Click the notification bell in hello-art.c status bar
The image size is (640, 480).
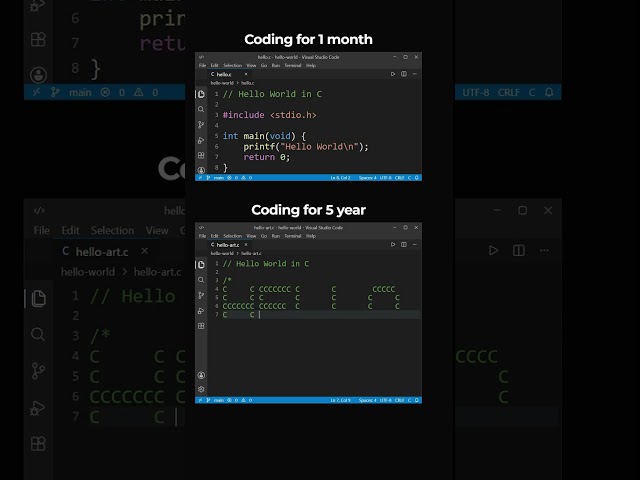[416, 400]
